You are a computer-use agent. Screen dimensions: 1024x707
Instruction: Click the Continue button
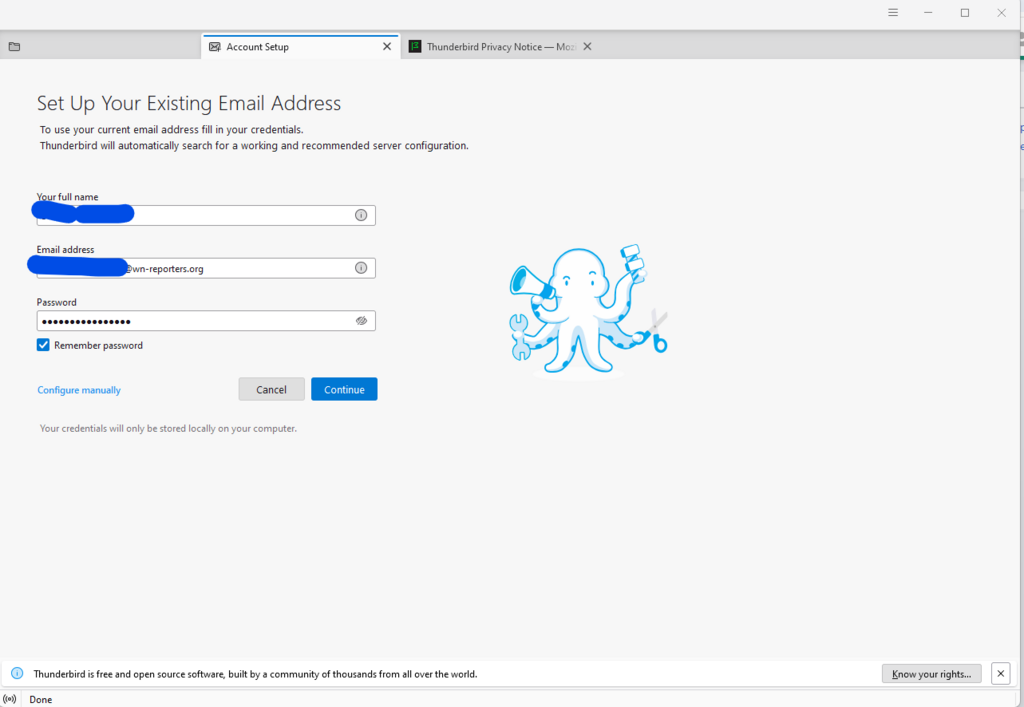344,389
